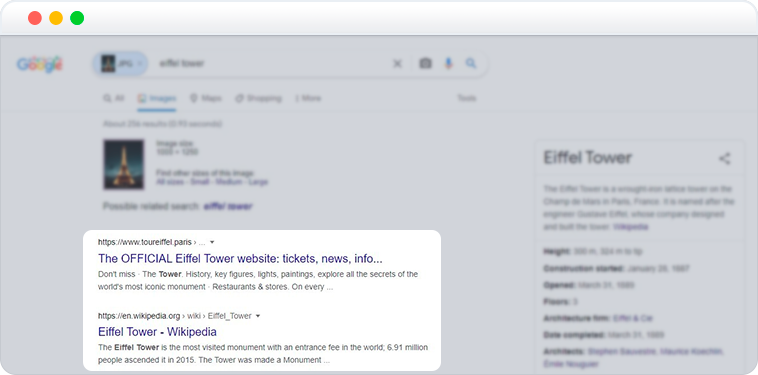The width and height of the screenshot is (758, 375).
Task: Open the Maps tab
Action: point(205,98)
